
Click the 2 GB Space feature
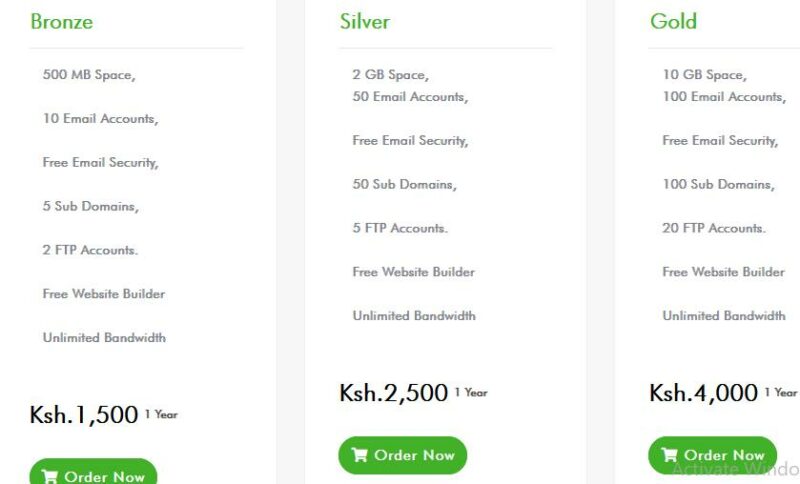coord(390,75)
